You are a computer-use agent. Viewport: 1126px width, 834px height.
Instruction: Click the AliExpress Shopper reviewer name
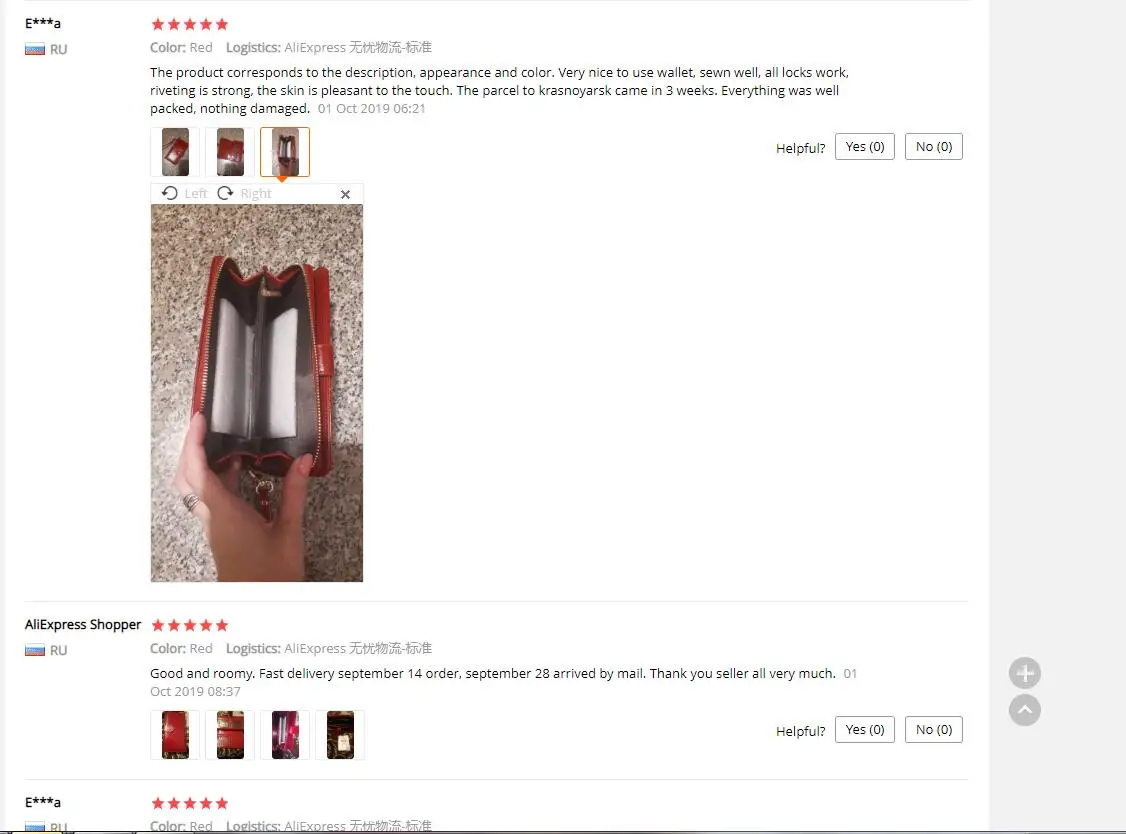click(x=83, y=624)
